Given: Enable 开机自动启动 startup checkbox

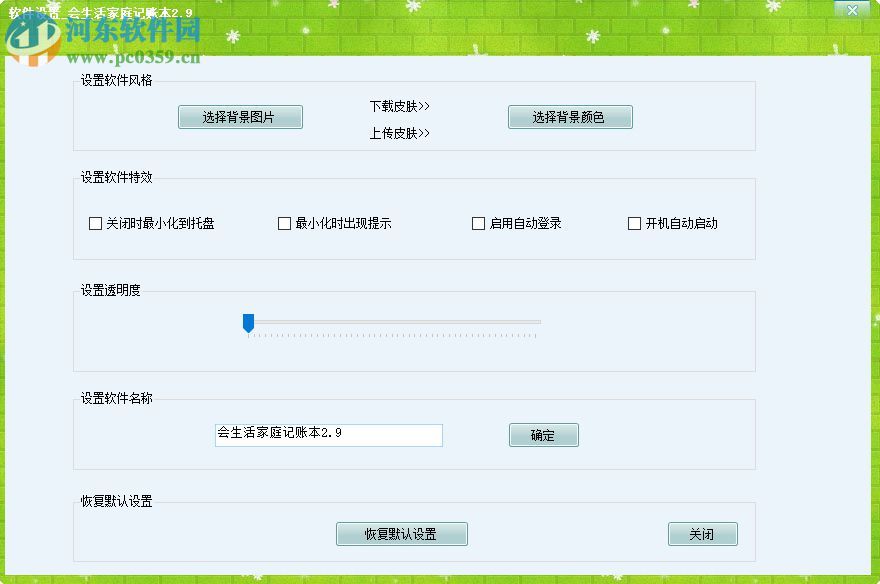Looking at the screenshot, I should 633,223.
